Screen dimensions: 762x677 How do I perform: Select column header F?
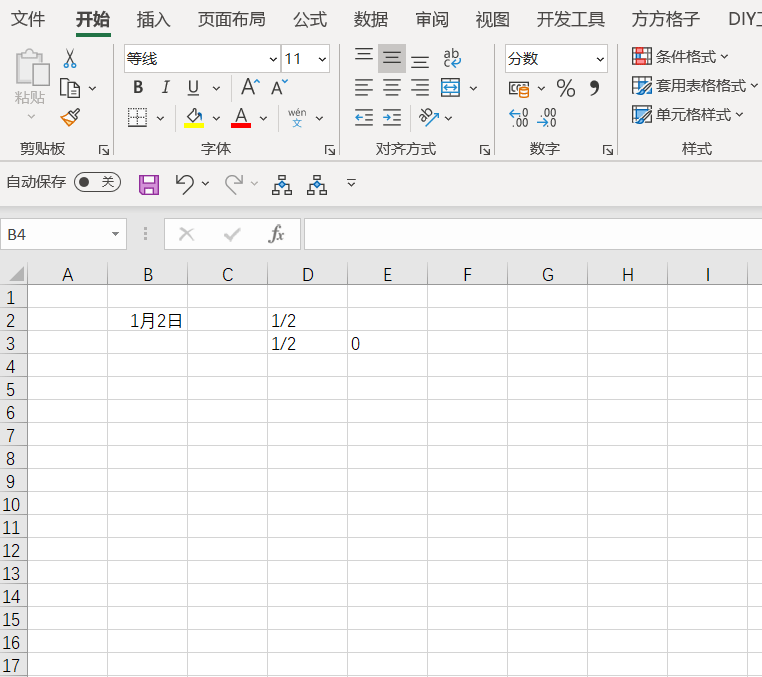point(468,274)
